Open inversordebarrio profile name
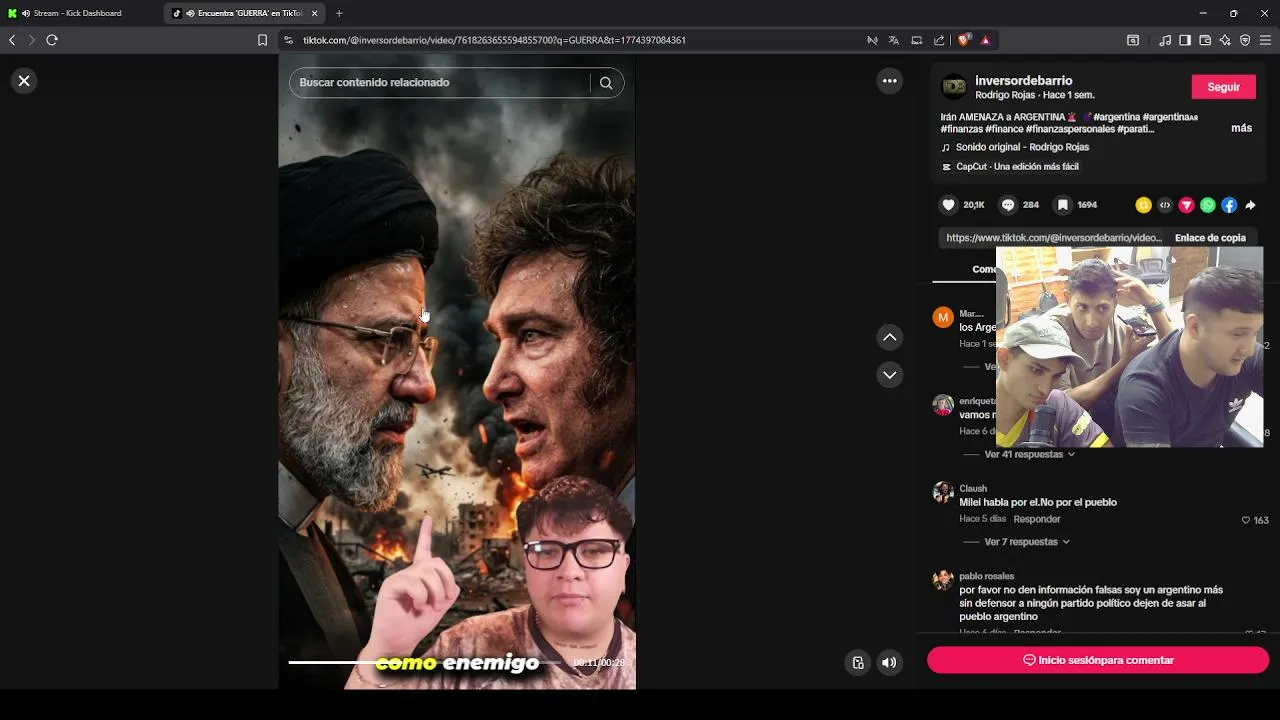The width and height of the screenshot is (1280, 720). point(1023,81)
